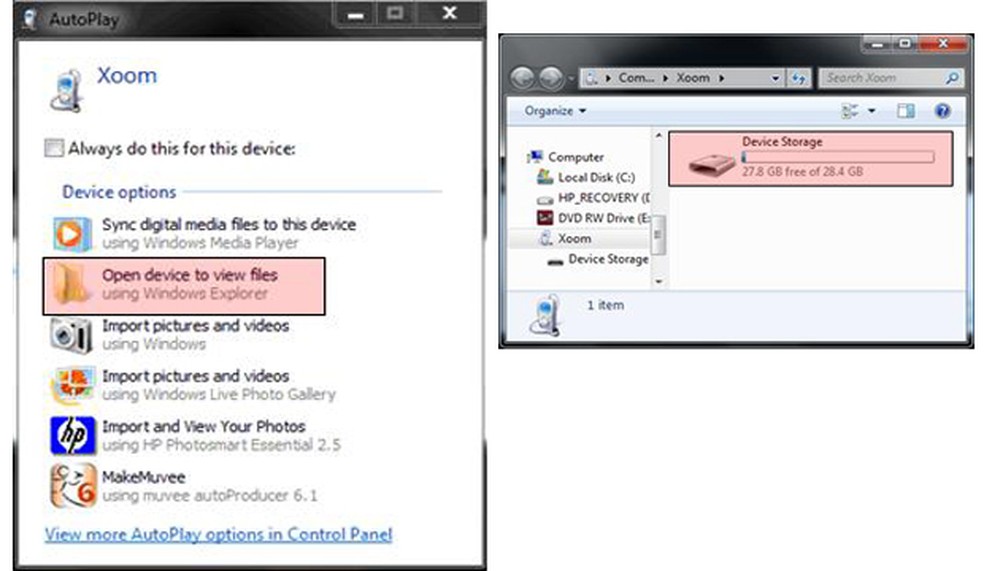Click the Xoom device icon in AutoPlay header

pos(67,91)
